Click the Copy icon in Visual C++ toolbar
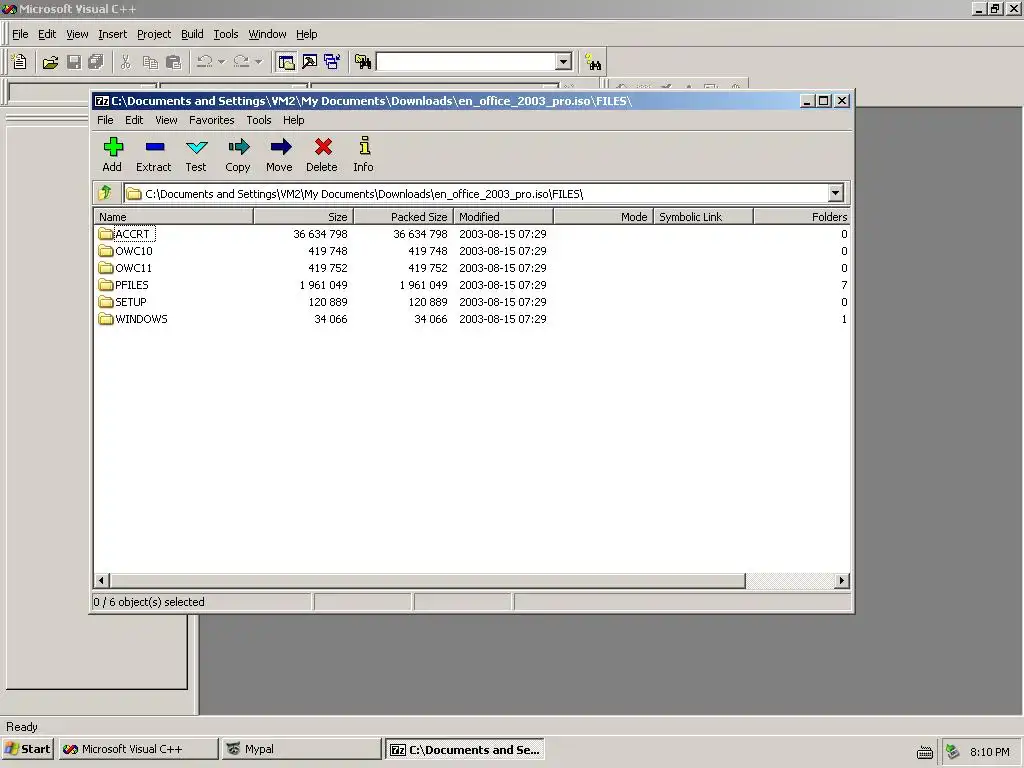This screenshot has height=768, width=1024. (150, 62)
